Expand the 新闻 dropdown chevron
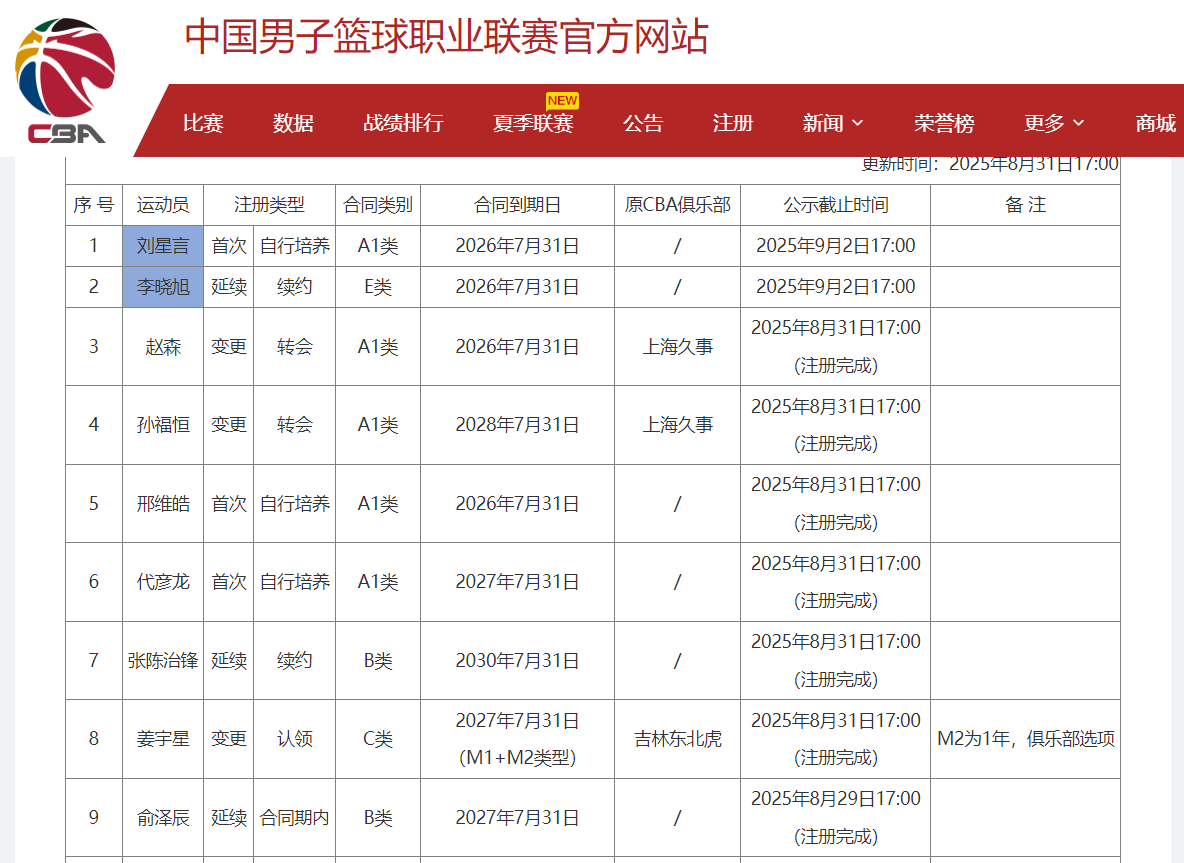Screen dimensions: 1184x863 [857, 123]
